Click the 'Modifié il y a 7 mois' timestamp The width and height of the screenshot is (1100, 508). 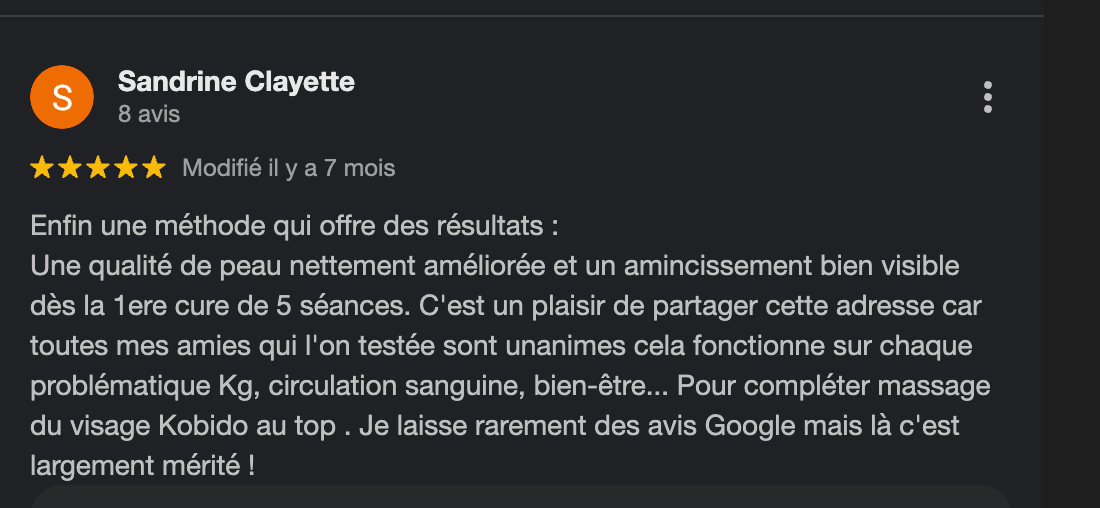pos(288,168)
